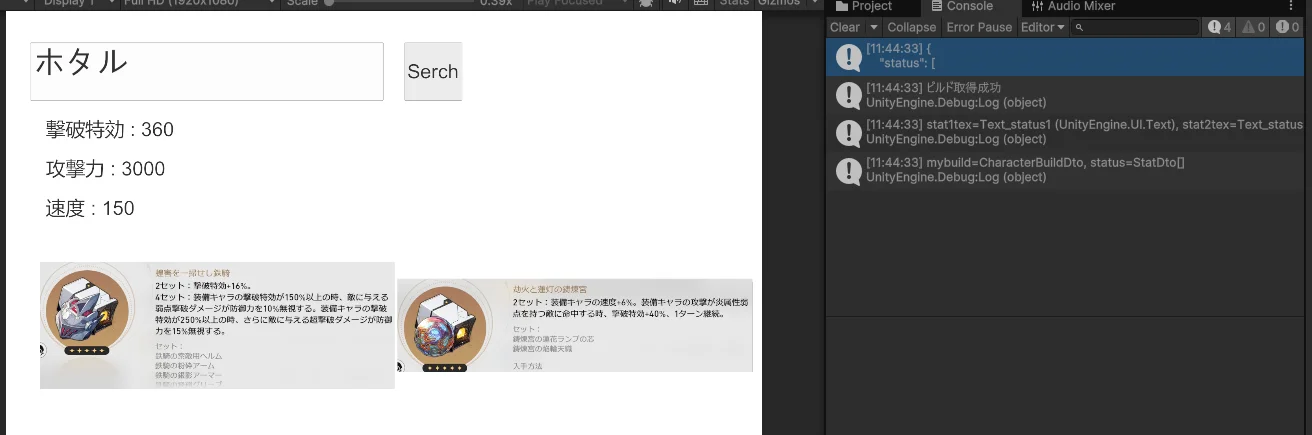1312x435 pixels.
Task: Toggle Gizmos in the Game view
Action: click(x=778, y=3)
